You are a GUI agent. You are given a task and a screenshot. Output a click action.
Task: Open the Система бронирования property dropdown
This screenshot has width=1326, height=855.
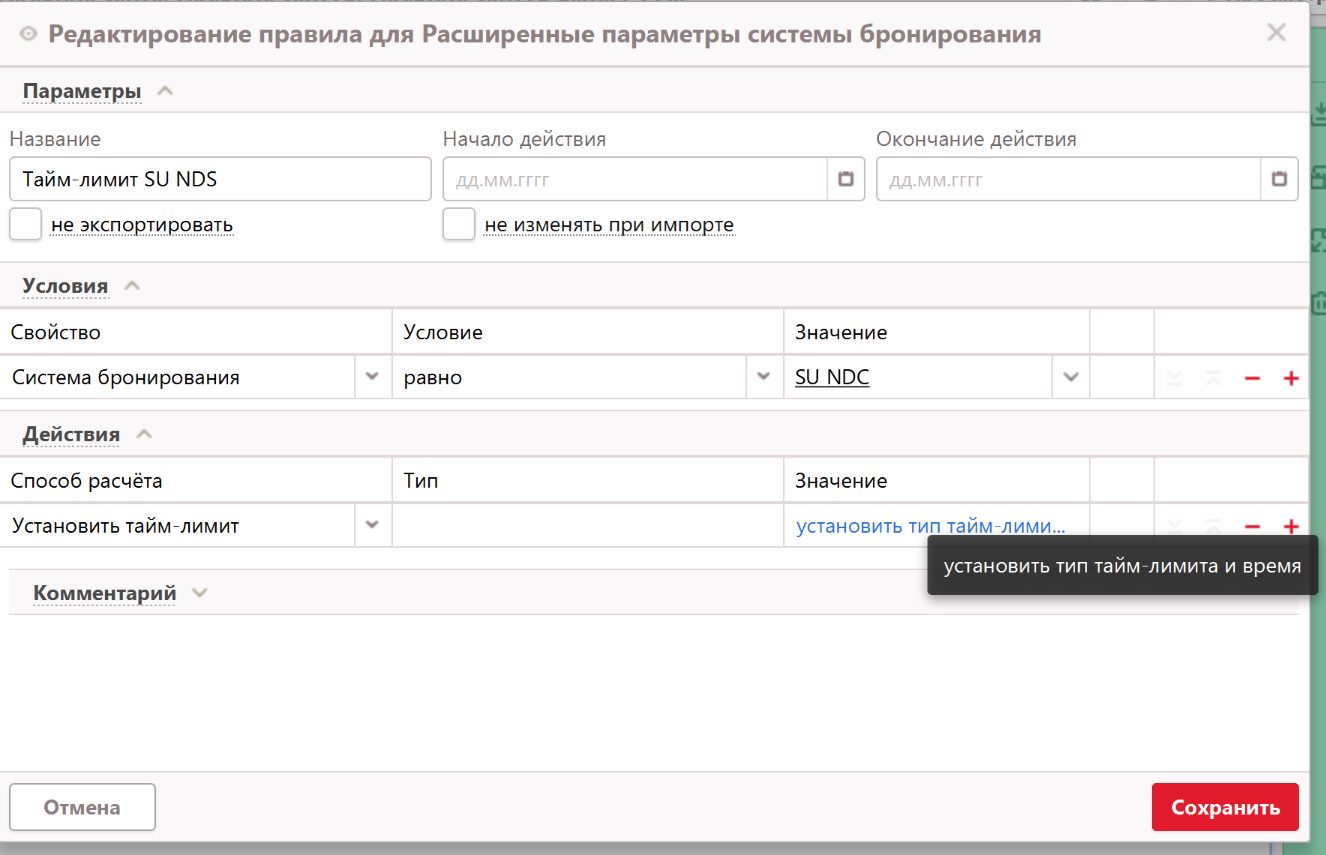click(372, 377)
